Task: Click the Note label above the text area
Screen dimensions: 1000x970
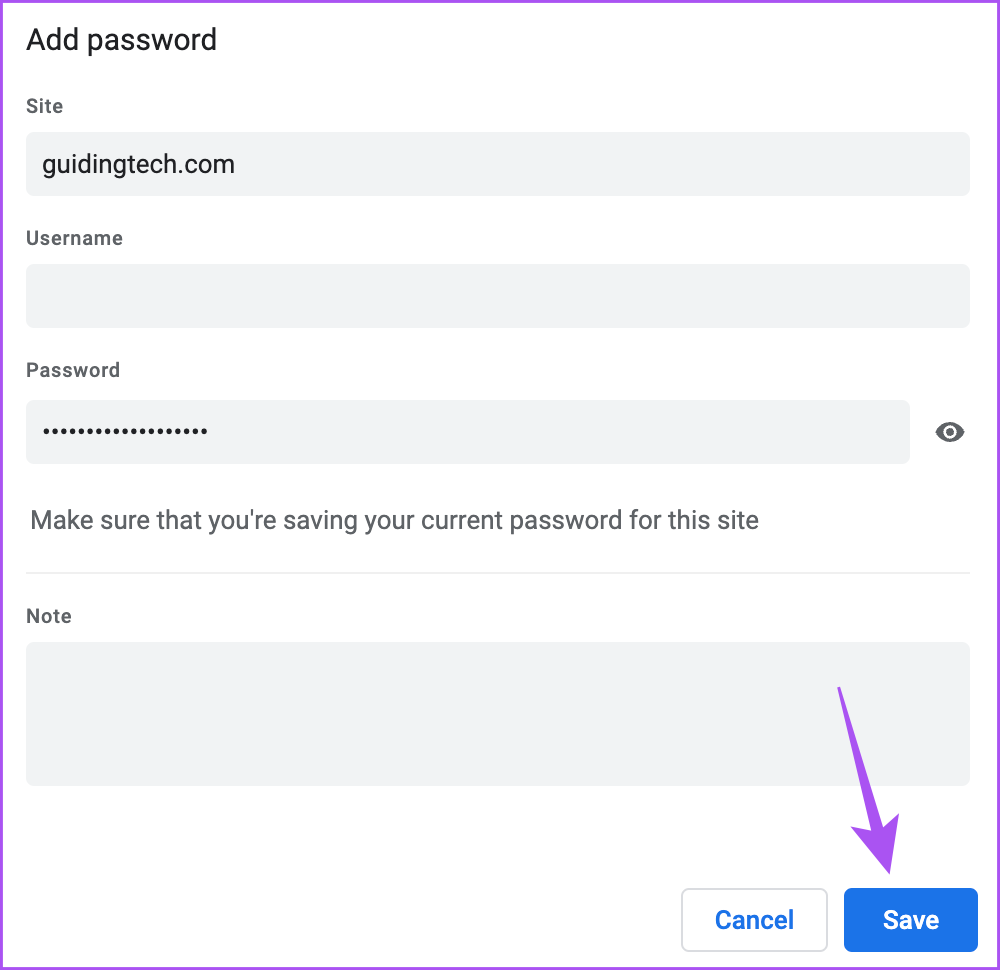Action: [x=48, y=616]
